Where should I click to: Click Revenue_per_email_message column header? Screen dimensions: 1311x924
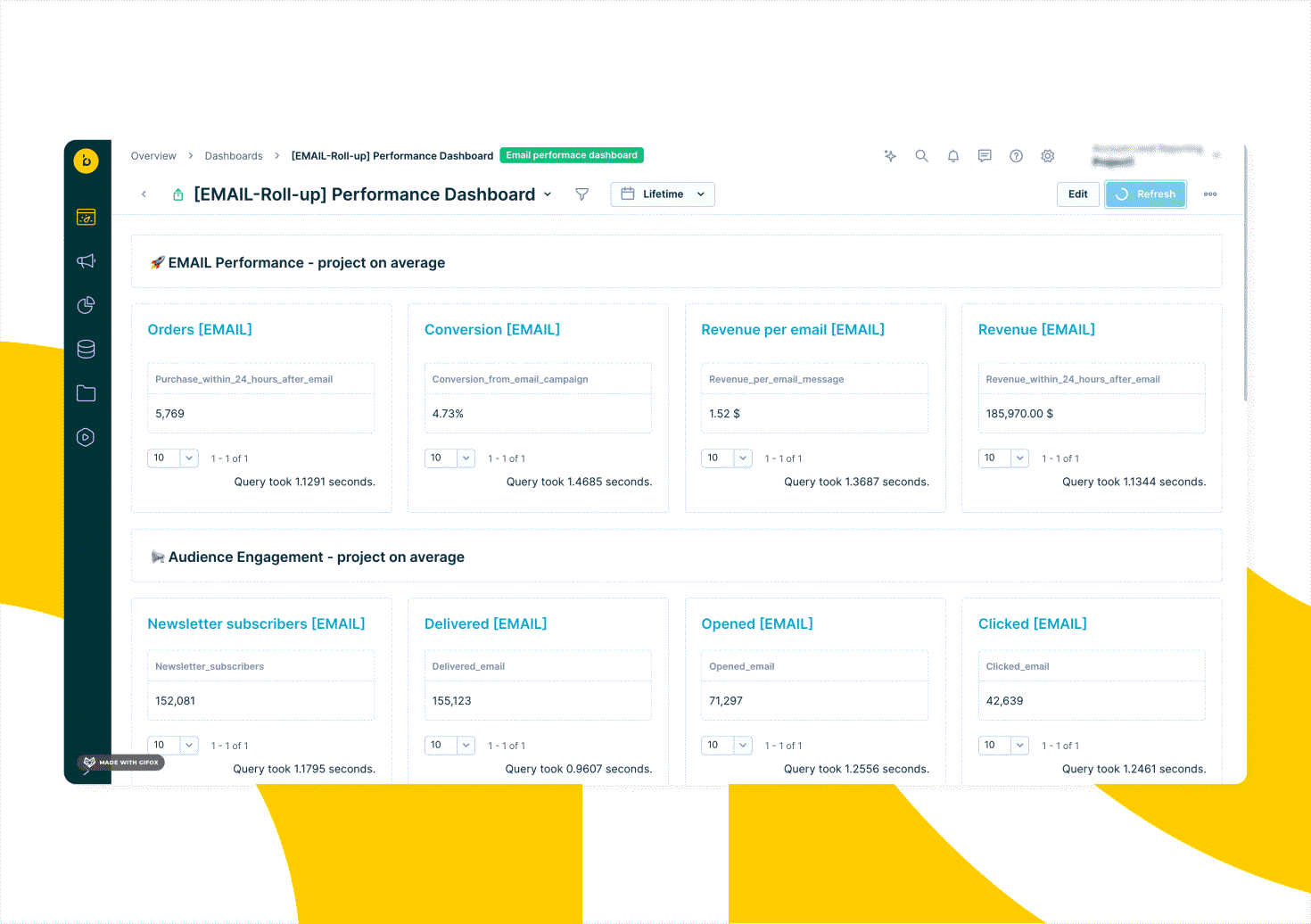776,379
